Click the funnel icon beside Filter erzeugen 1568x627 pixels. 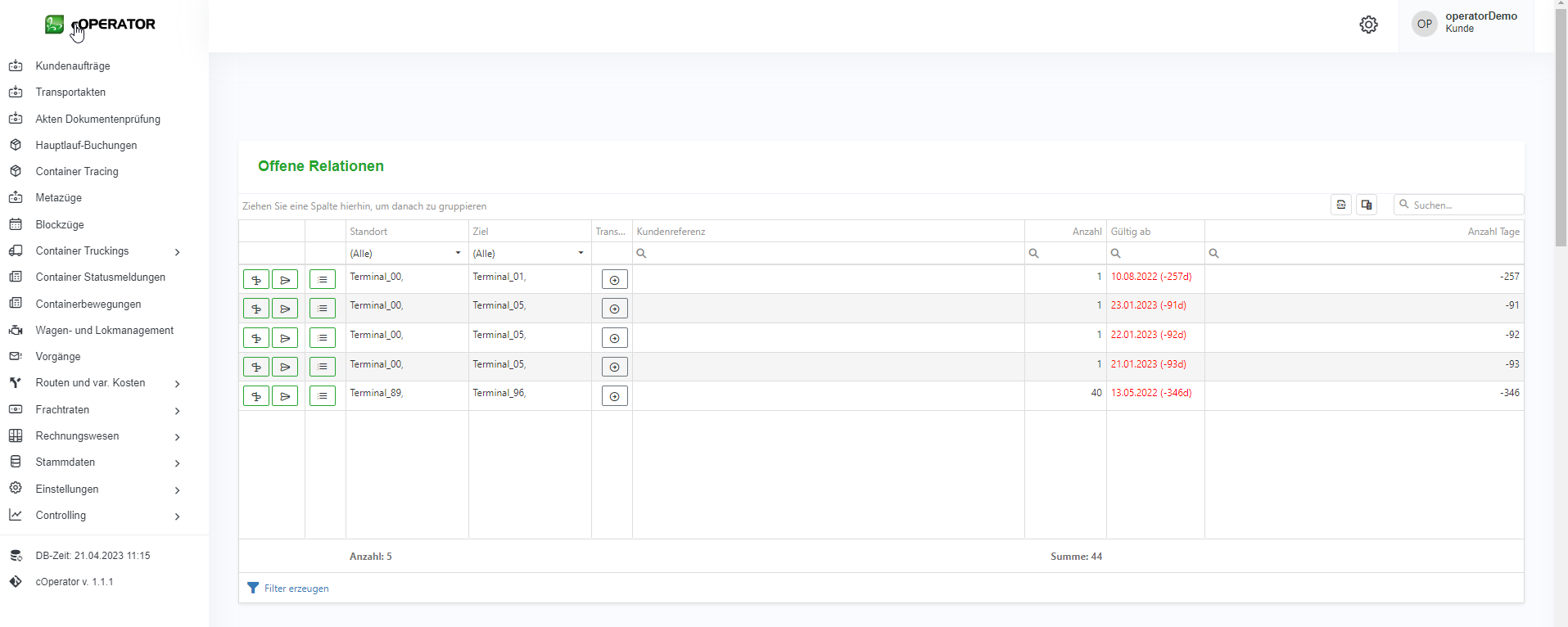[x=253, y=588]
